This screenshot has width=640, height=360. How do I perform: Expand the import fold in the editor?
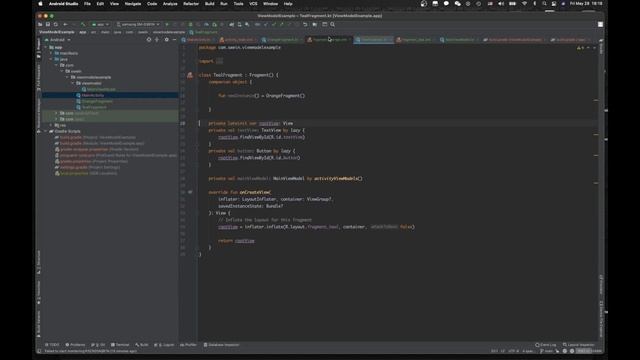point(219,61)
